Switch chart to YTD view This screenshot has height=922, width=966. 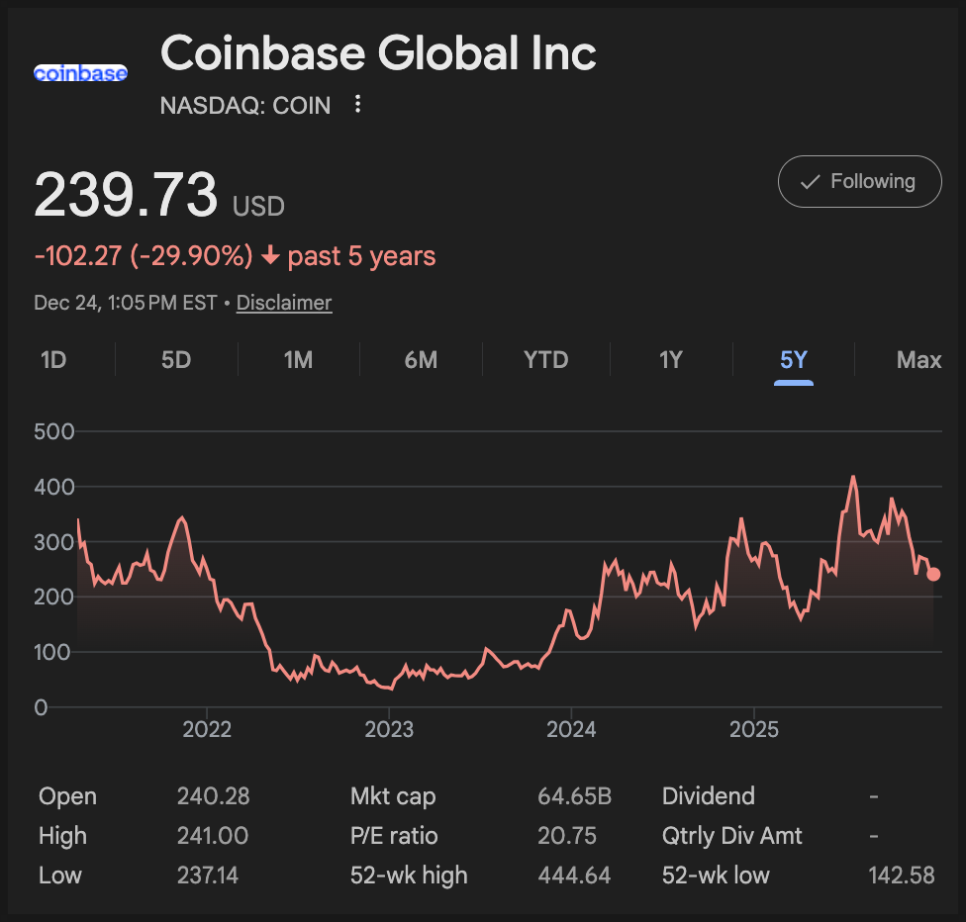coord(546,360)
